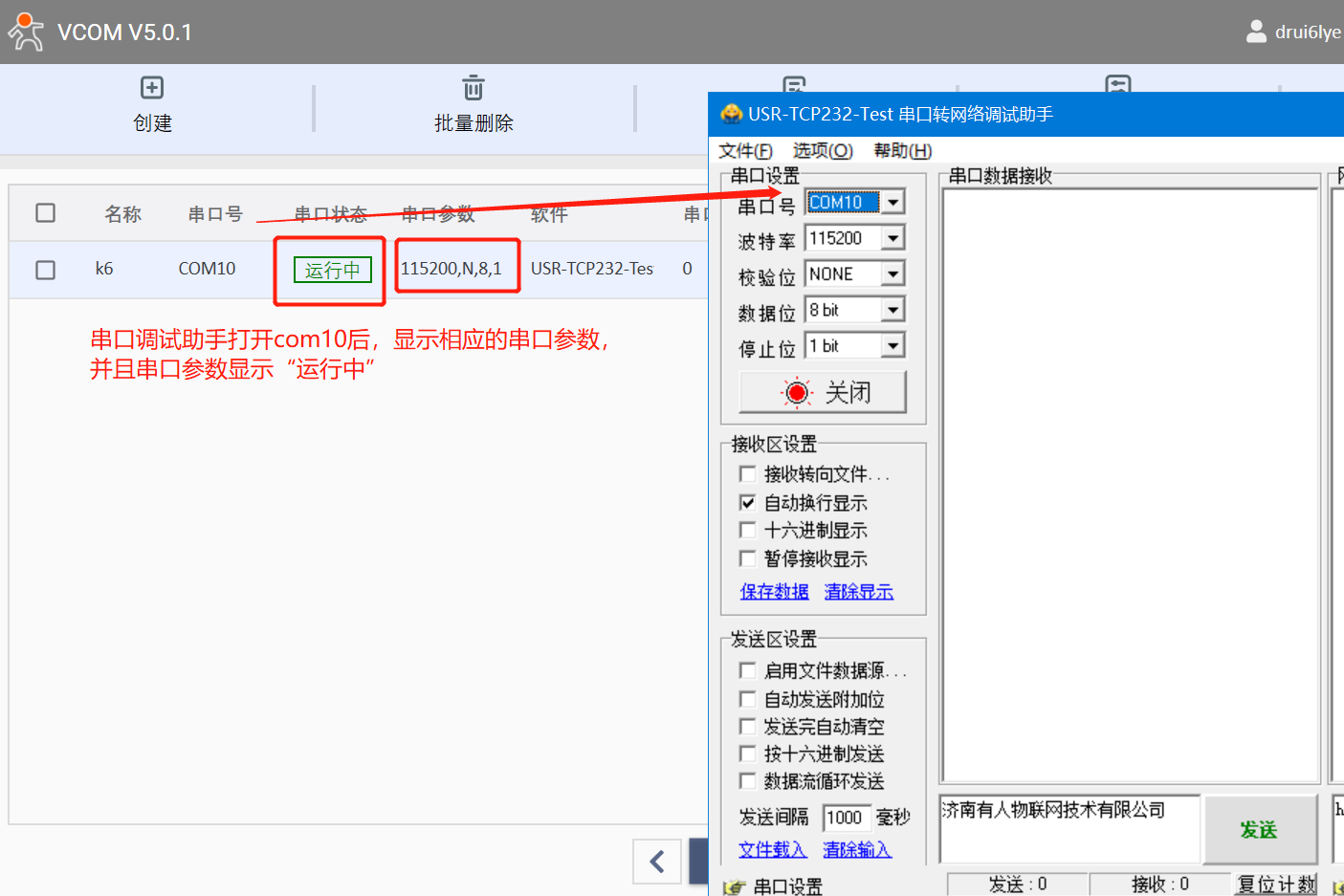Click the red record icon on 关闭 button
1344x896 pixels.
click(796, 392)
